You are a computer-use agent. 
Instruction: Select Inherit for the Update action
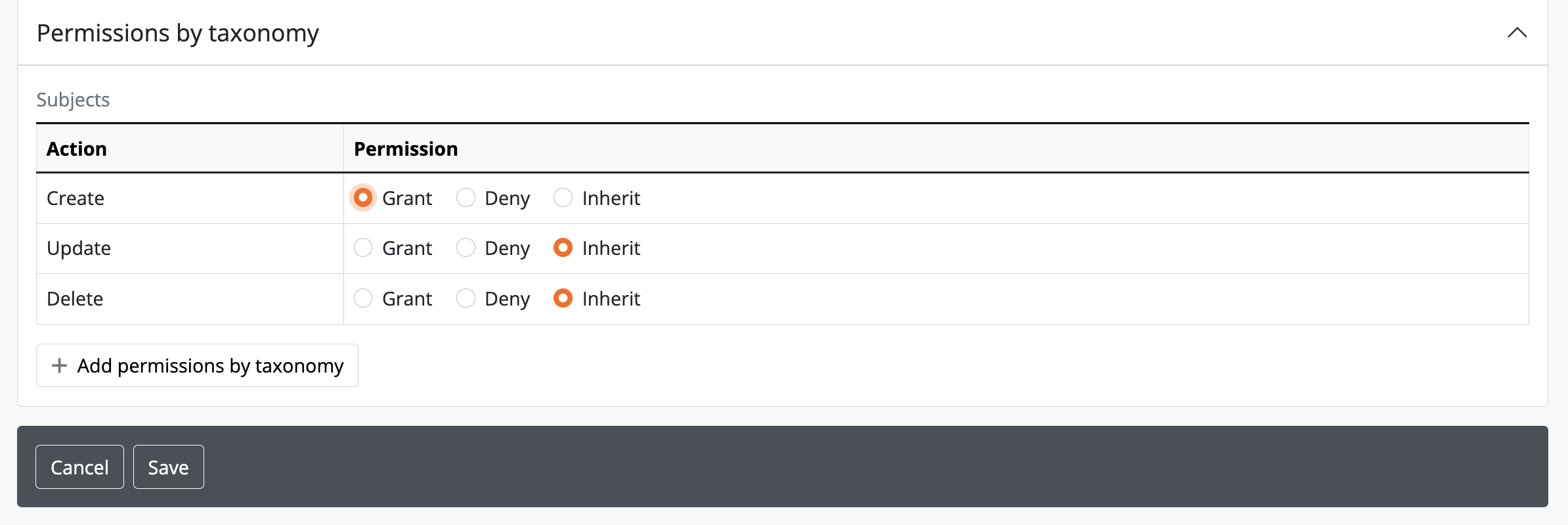pos(563,248)
